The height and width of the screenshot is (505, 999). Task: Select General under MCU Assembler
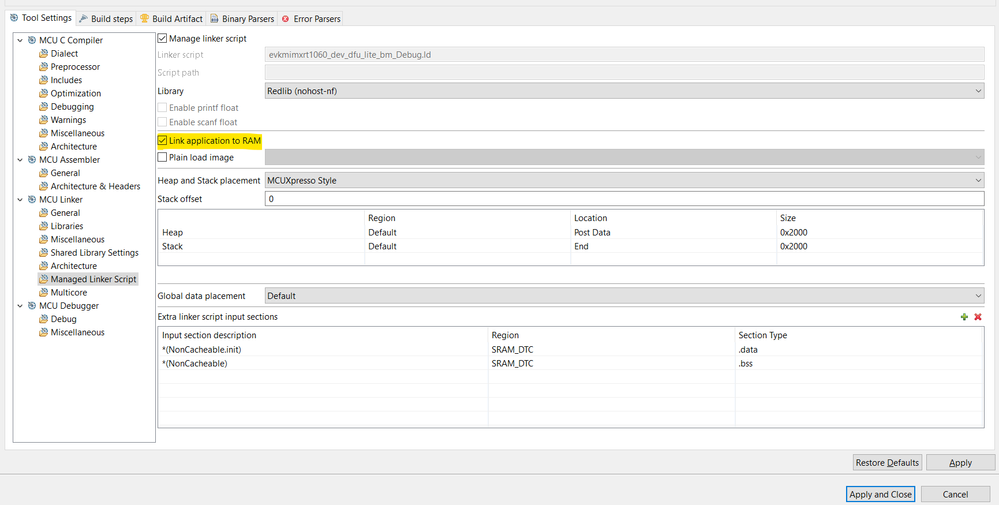[65, 173]
